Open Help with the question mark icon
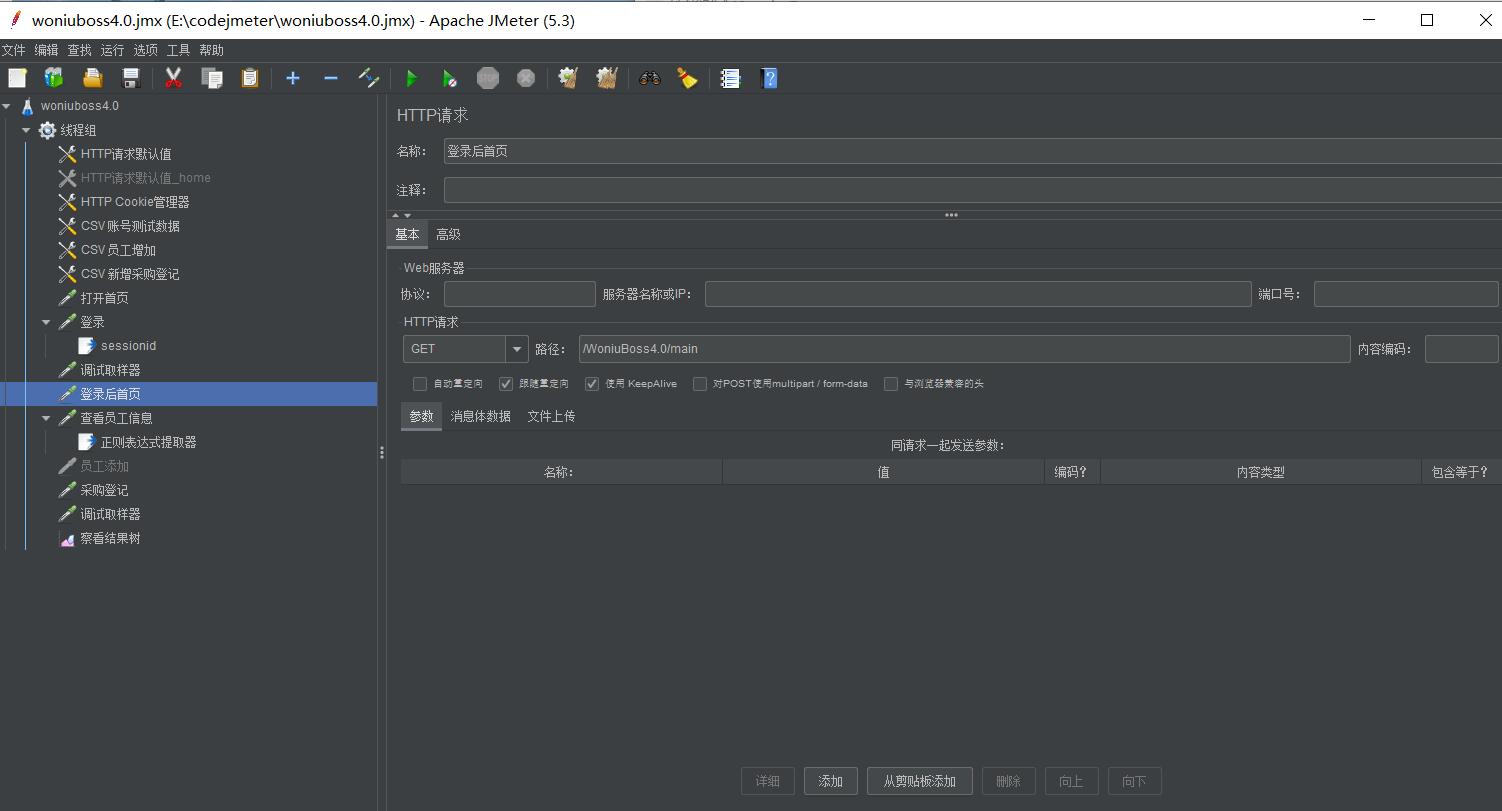This screenshot has width=1502, height=811. [768, 78]
